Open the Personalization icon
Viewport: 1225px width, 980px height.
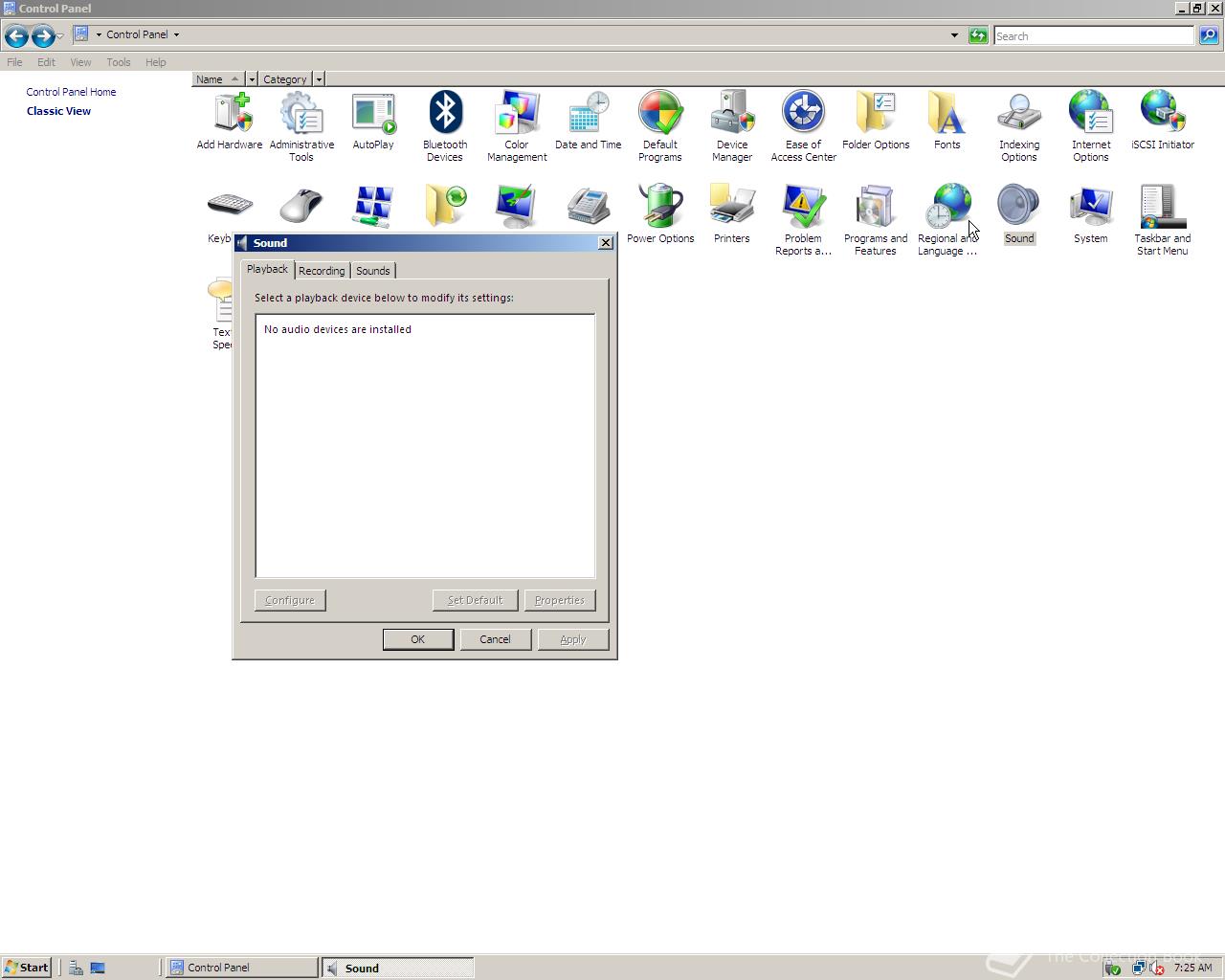tap(517, 207)
